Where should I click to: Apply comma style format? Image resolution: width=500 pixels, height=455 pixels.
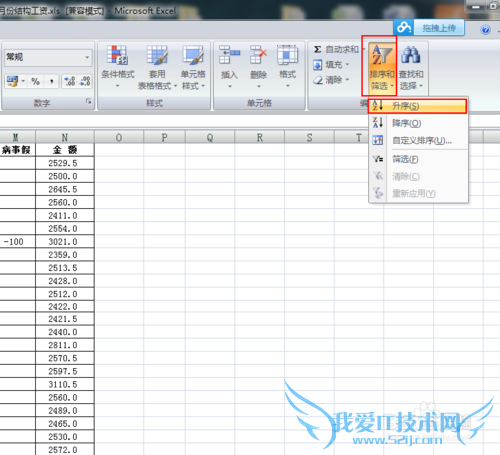(x=51, y=81)
